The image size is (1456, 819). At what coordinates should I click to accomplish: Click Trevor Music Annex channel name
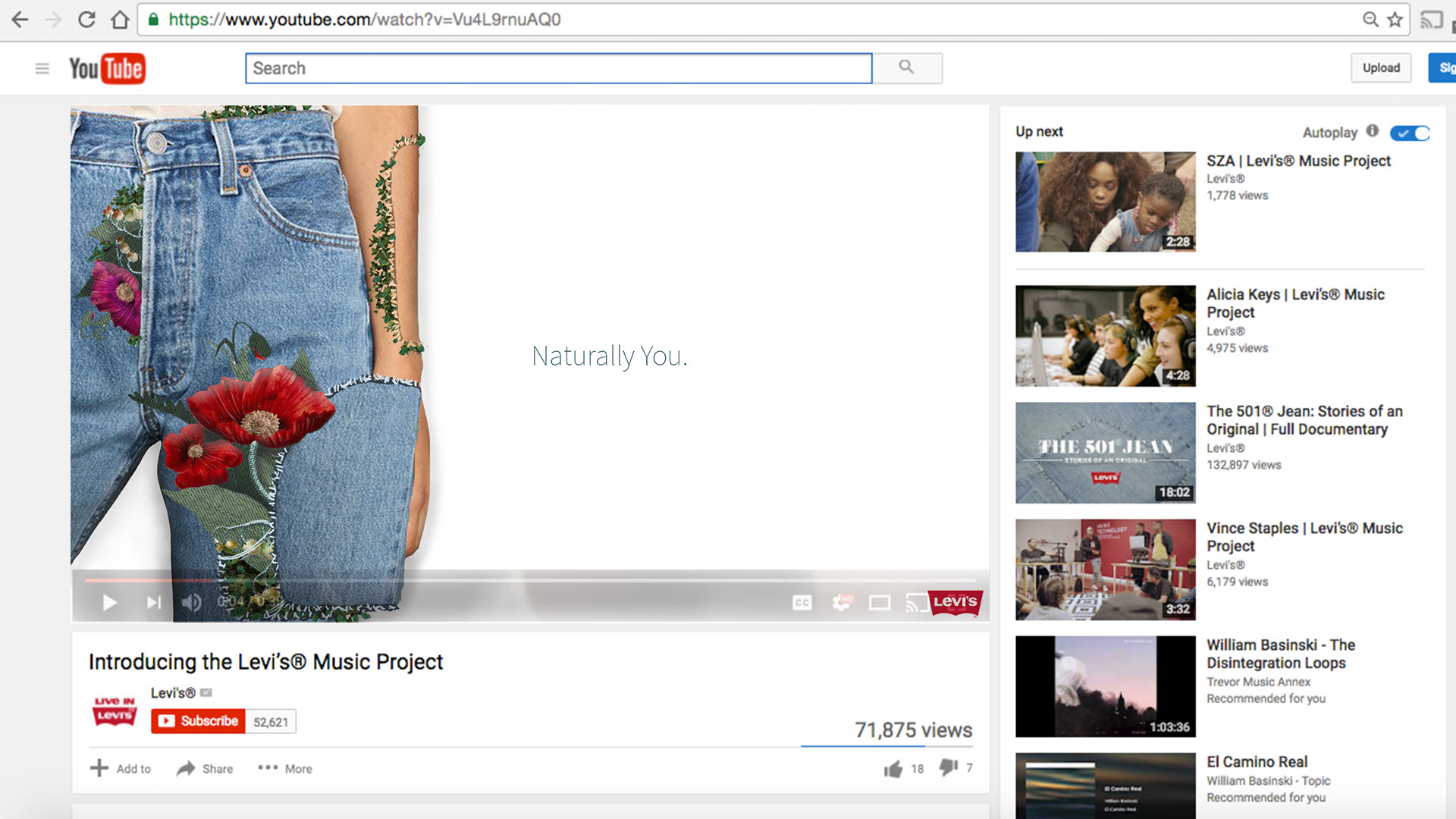[x=1258, y=682]
